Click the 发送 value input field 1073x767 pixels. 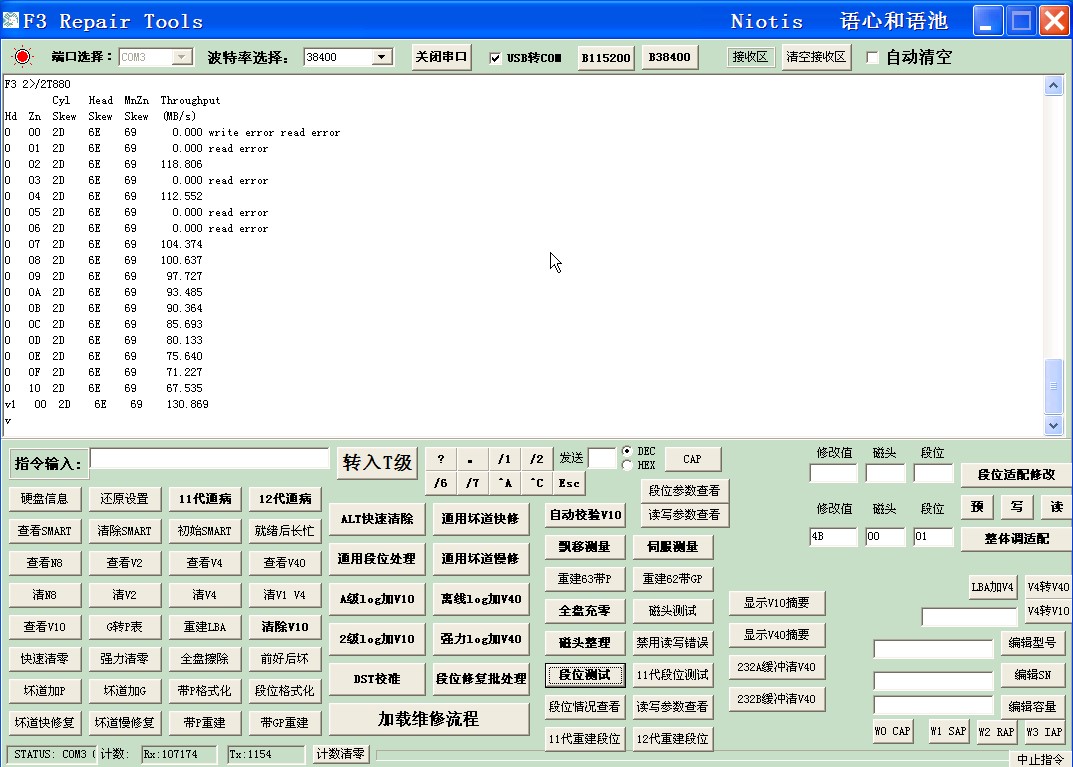(x=602, y=458)
